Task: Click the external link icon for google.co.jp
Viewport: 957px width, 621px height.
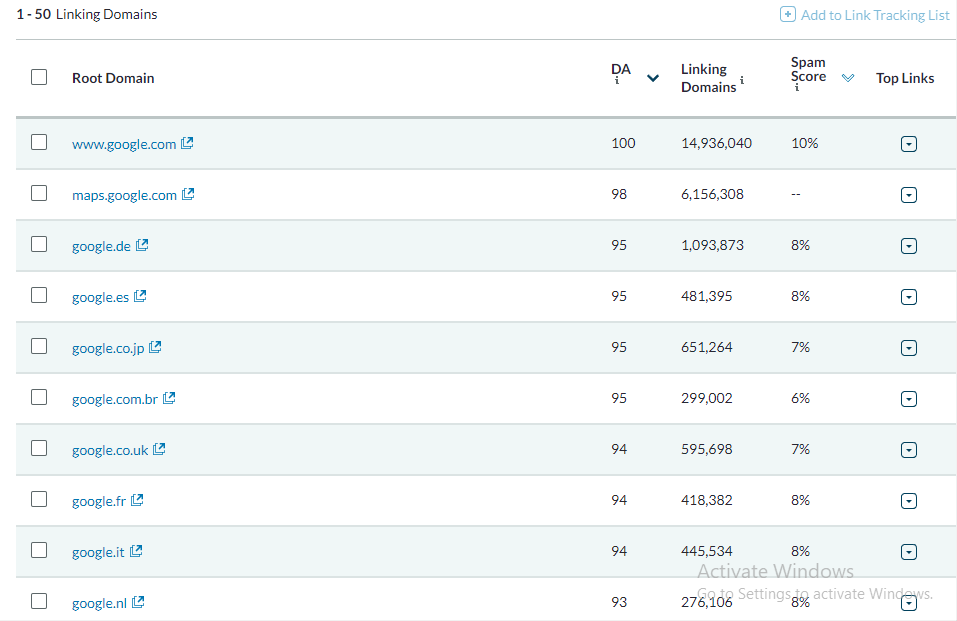Action: coord(156,347)
